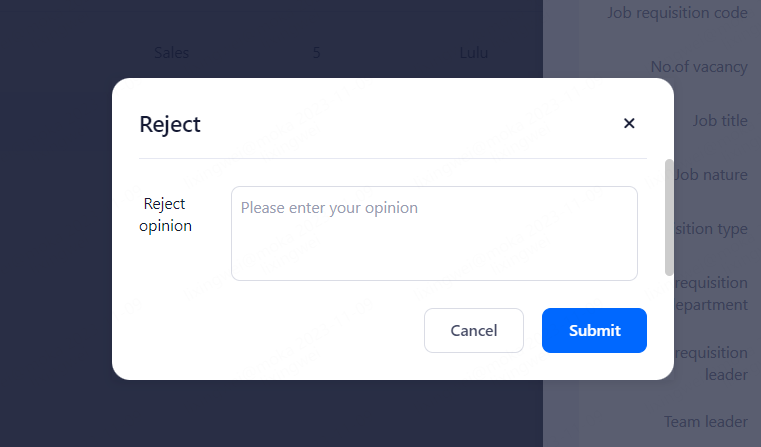Submit the reject opinion
The height and width of the screenshot is (447, 761).
click(x=594, y=331)
